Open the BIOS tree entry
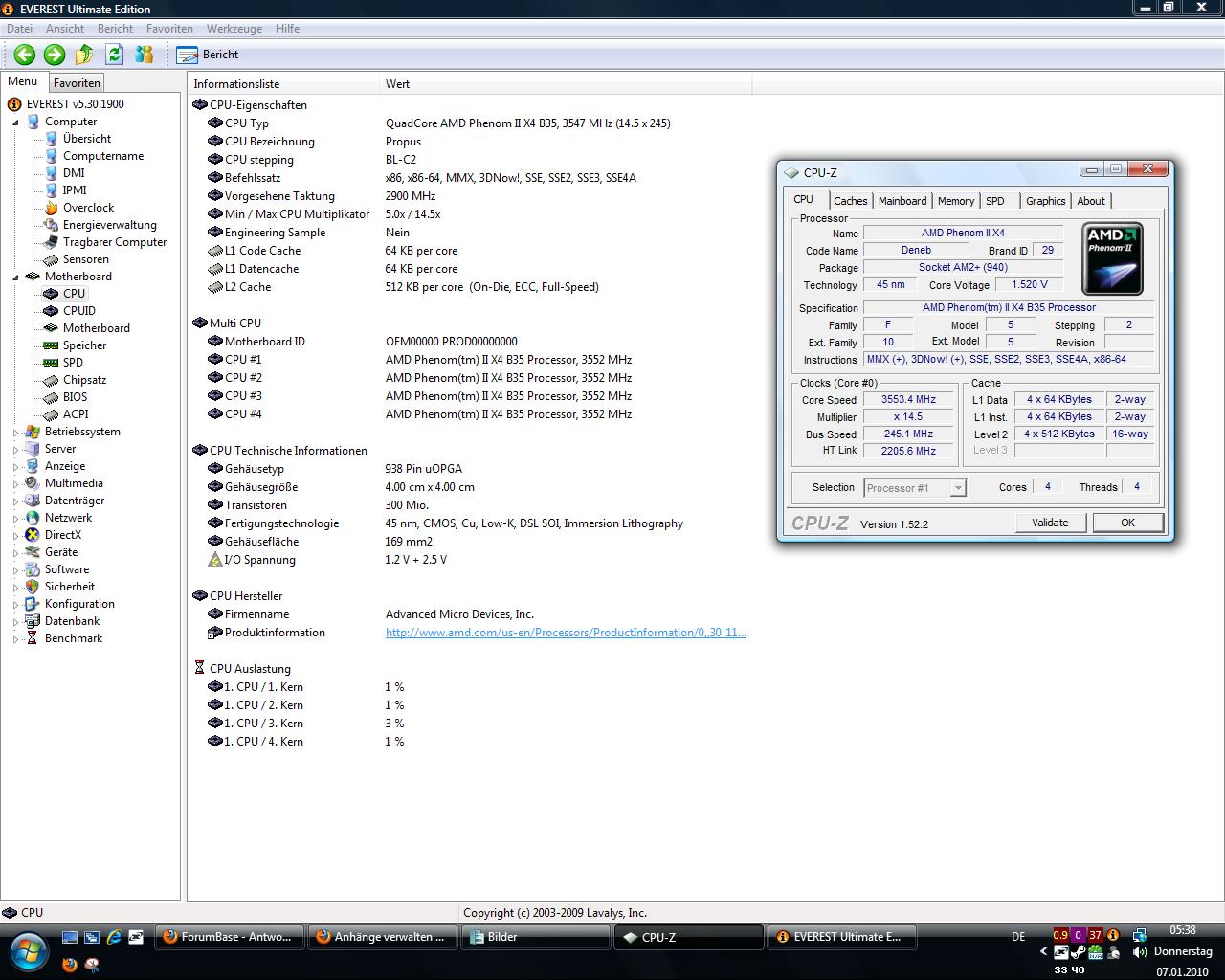1225x980 pixels. (75, 397)
